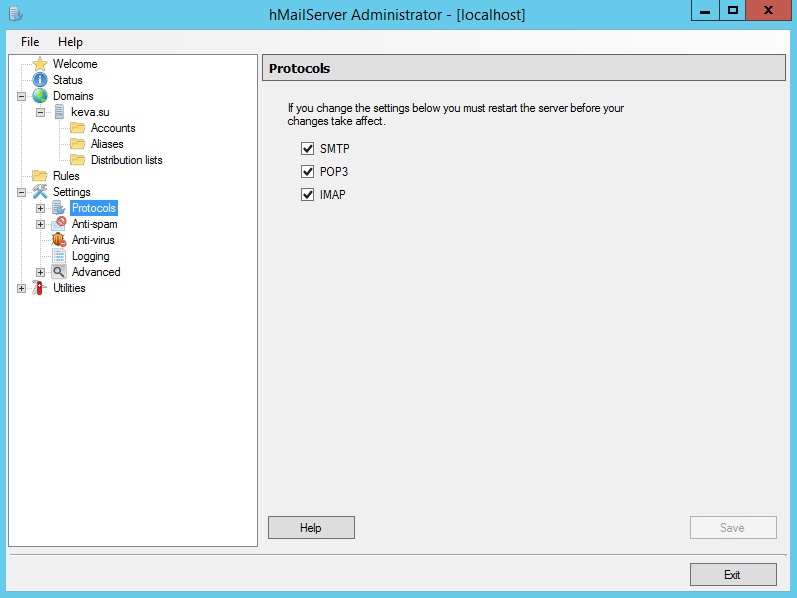Click the IMAP checkbox label text

coord(332,195)
